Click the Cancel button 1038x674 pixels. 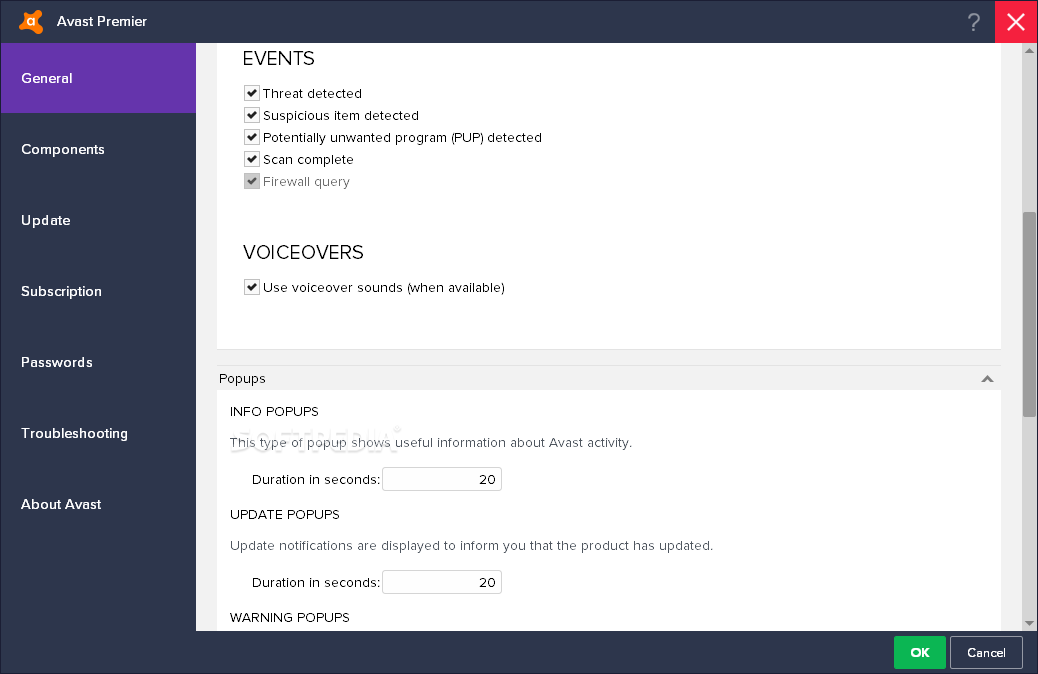click(x=986, y=652)
